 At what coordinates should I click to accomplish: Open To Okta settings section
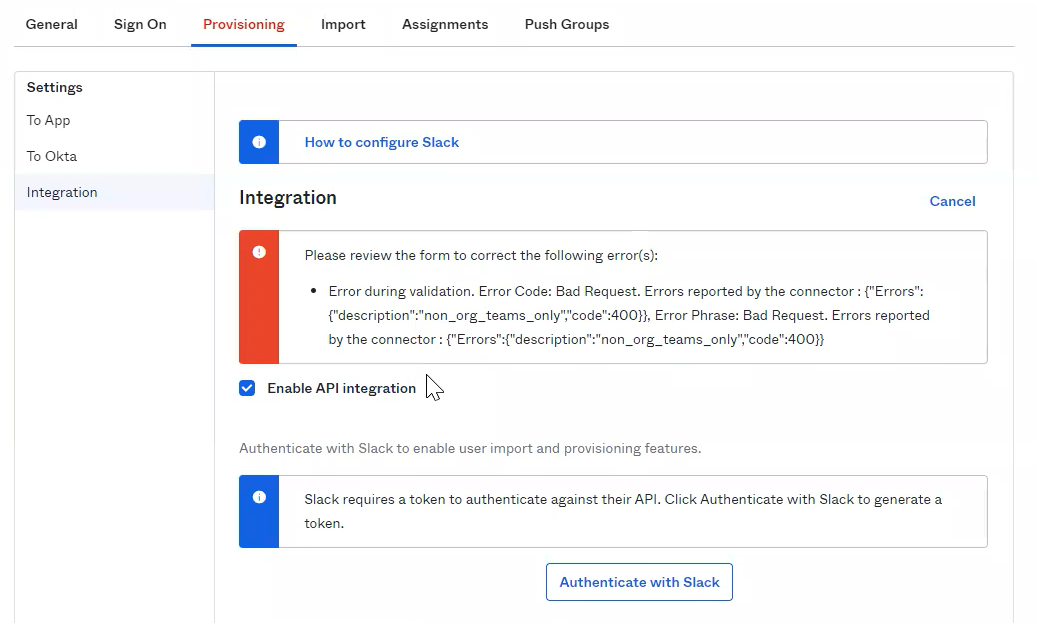pyautogui.click(x=52, y=156)
